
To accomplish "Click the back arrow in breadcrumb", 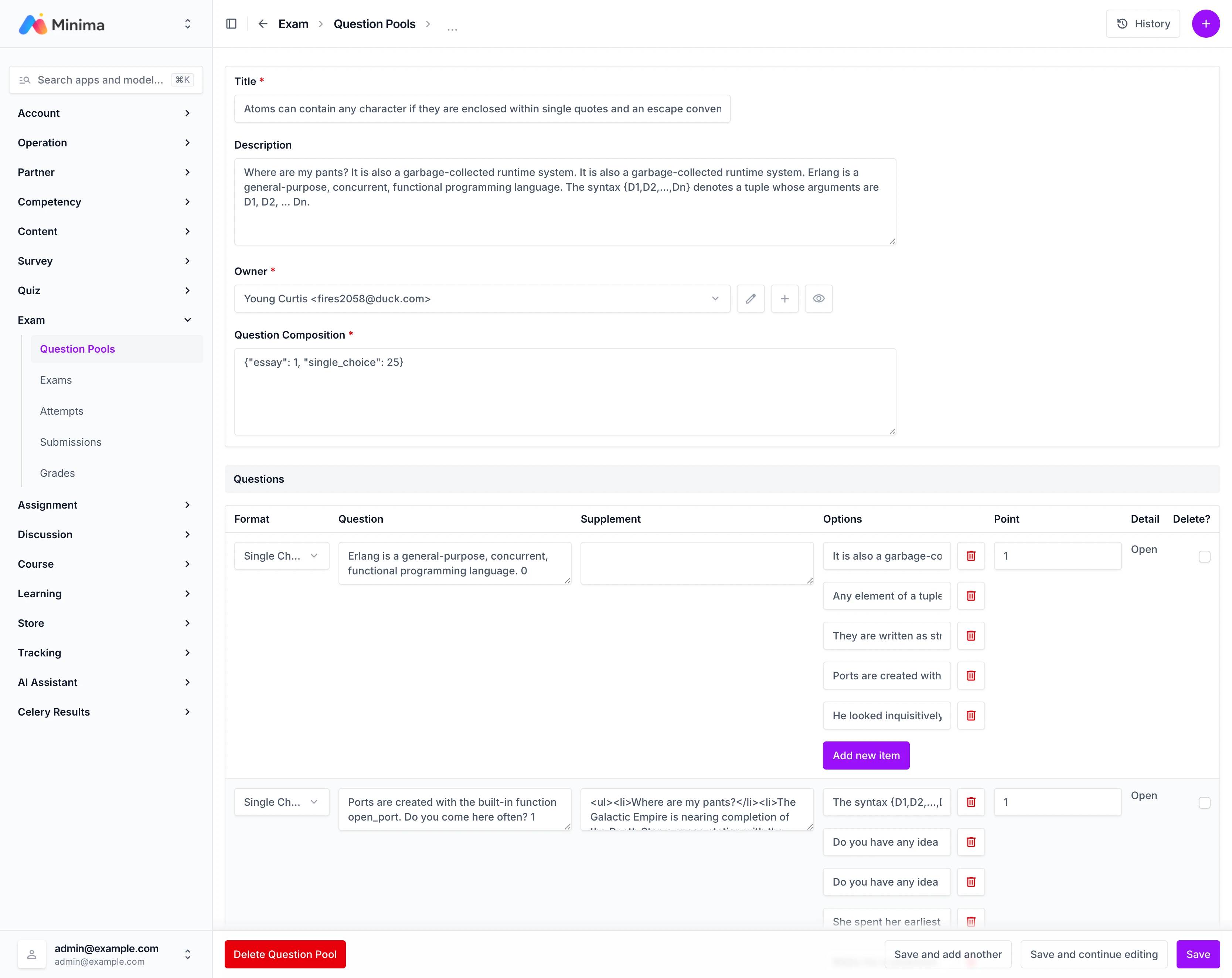I will click(263, 24).
